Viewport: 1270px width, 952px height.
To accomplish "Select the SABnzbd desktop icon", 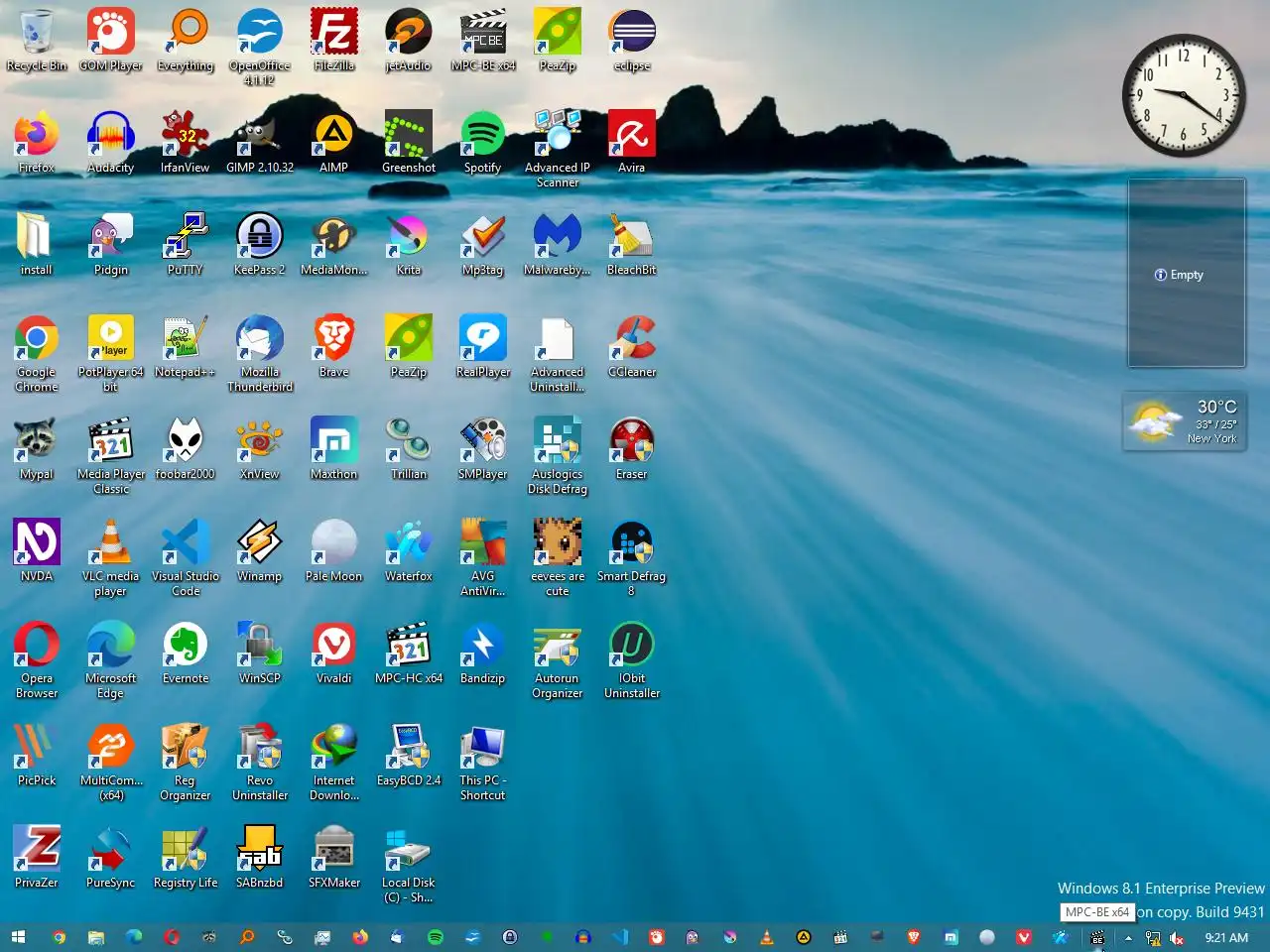I will [x=260, y=858].
